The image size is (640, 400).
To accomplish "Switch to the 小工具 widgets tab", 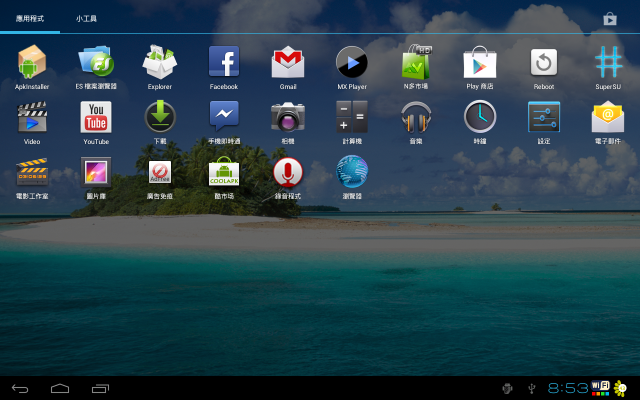I will pyautogui.click(x=86, y=18).
